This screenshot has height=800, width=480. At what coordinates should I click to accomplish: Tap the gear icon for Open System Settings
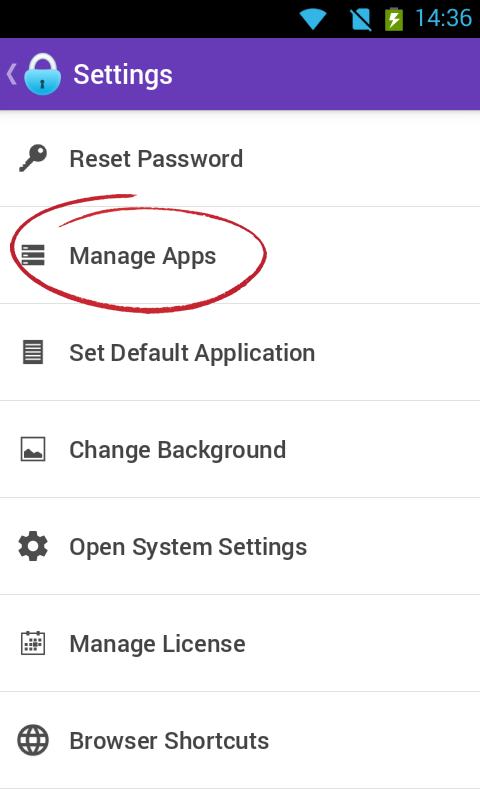click(33, 546)
